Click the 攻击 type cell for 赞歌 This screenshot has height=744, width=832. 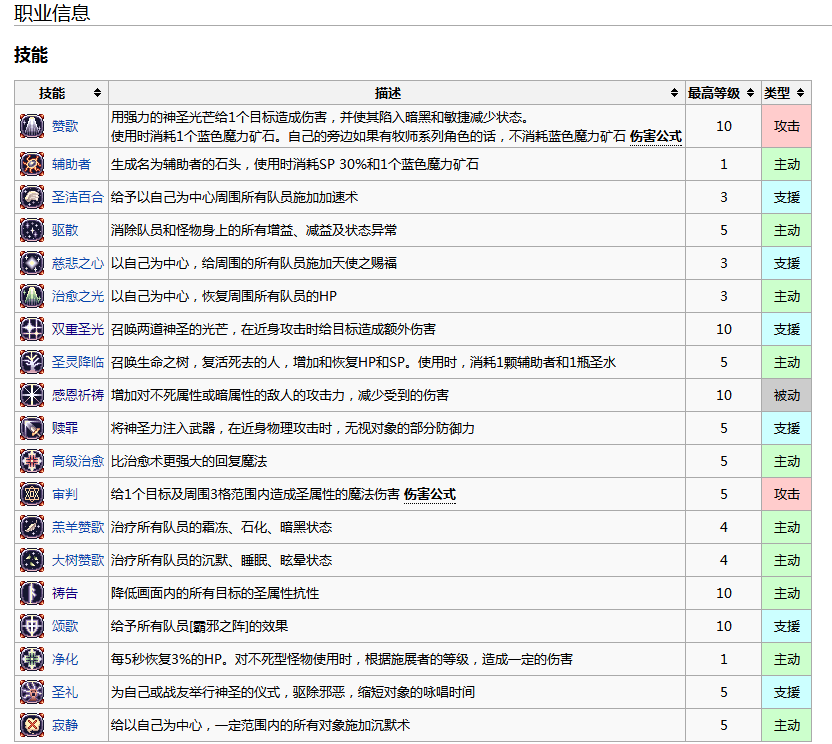point(786,126)
